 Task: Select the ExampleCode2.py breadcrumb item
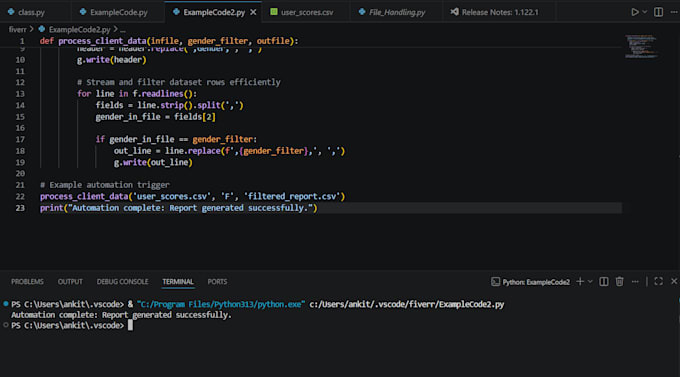coord(75,30)
